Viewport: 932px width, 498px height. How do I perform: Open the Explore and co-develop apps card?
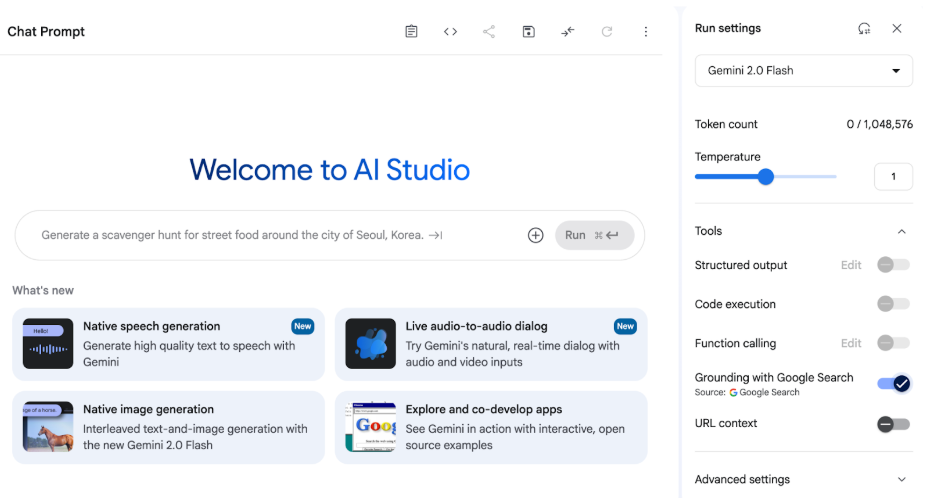point(491,427)
